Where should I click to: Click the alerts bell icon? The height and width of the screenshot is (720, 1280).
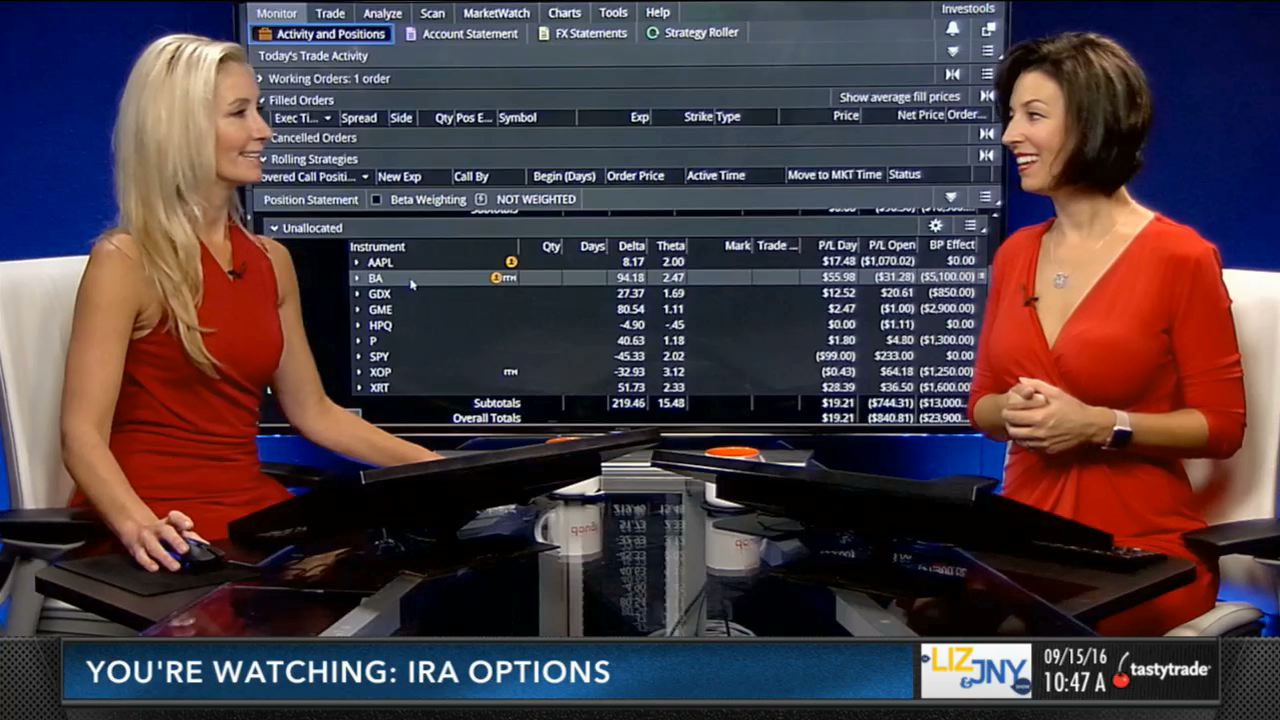[953, 29]
